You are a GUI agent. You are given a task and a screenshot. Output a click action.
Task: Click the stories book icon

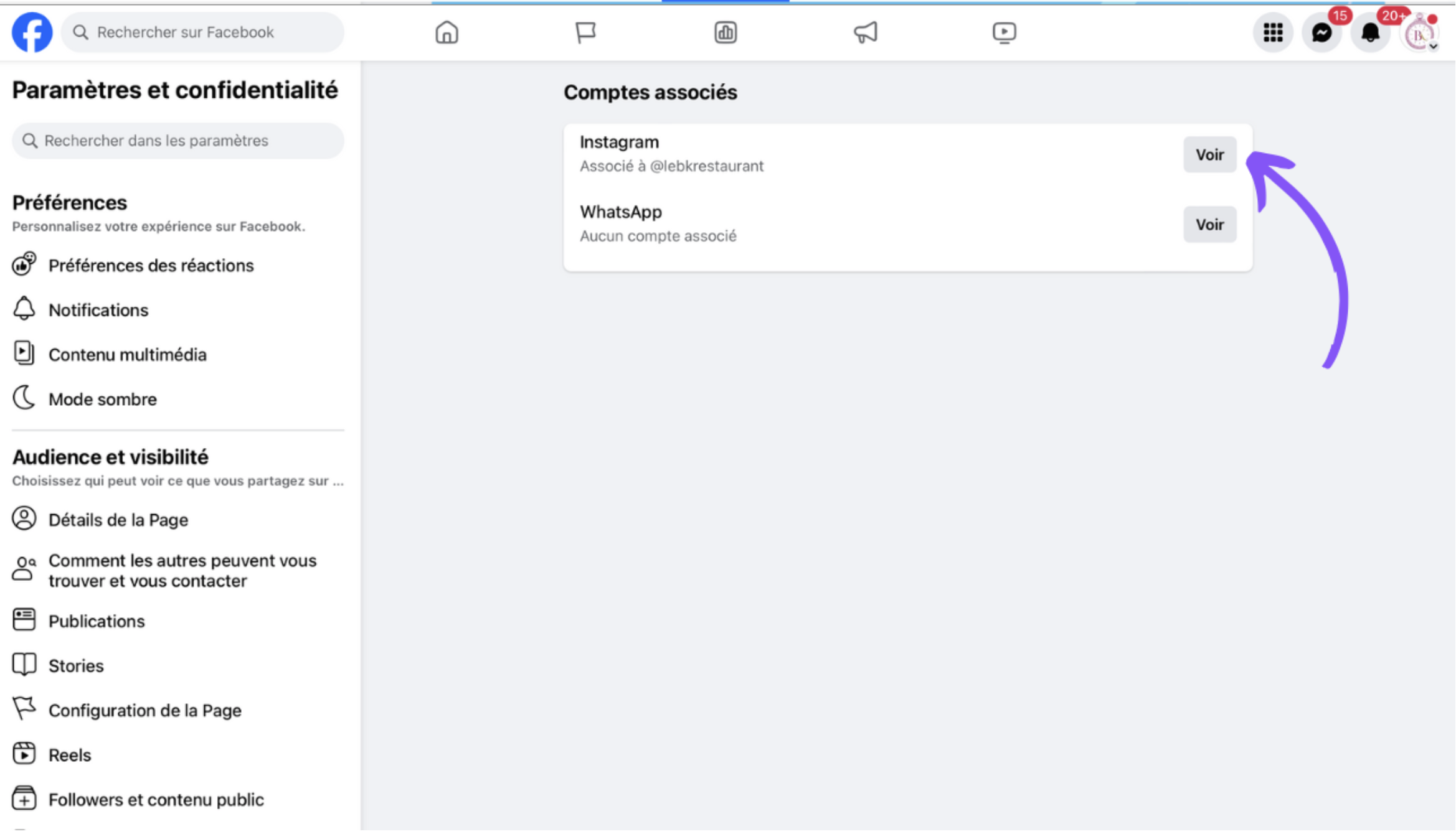24,665
